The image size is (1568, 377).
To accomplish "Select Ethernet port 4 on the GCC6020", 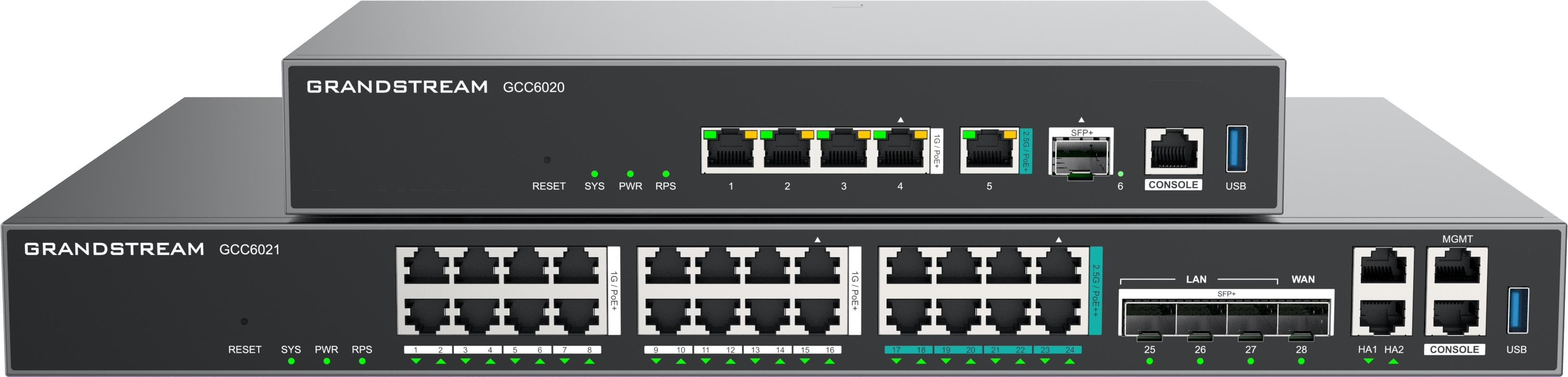I will click(x=900, y=150).
